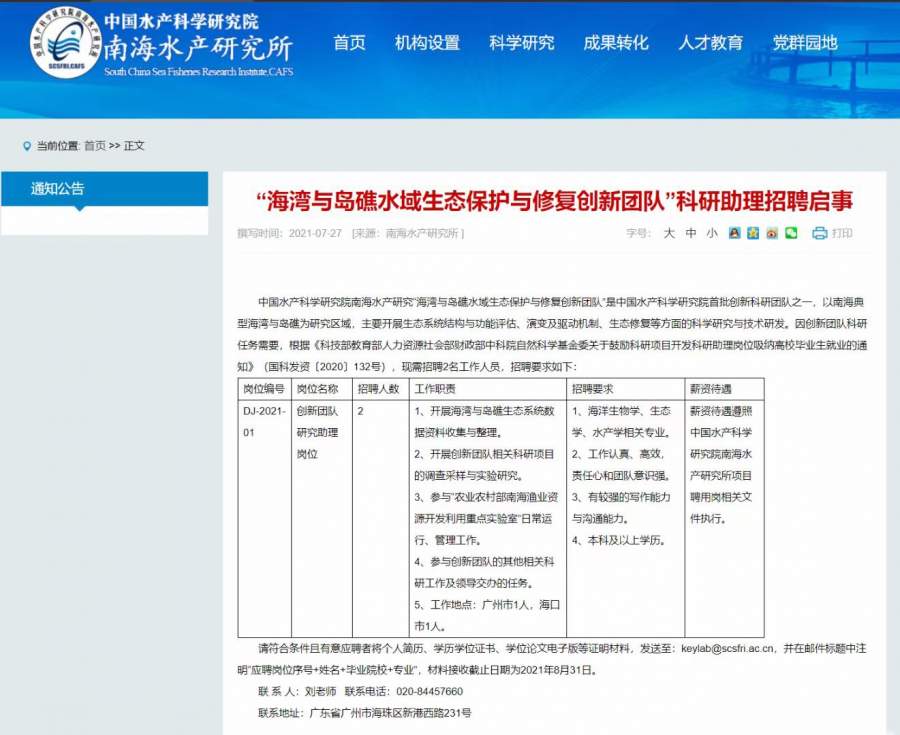The width and height of the screenshot is (900, 735).
Task: Open the 机构设置 menu item
Action: 427,43
